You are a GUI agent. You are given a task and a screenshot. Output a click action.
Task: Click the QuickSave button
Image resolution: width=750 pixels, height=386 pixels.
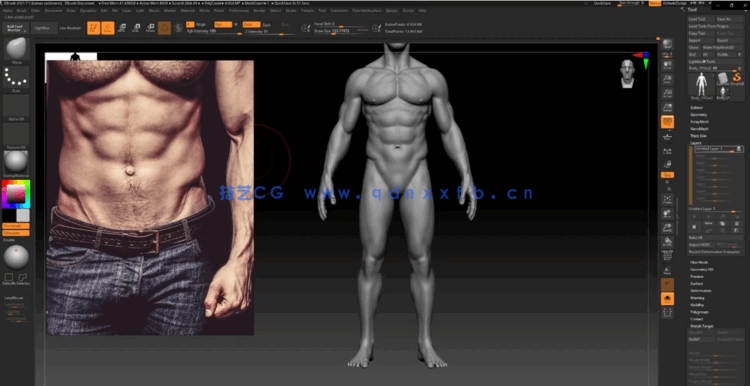coord(602,3)
